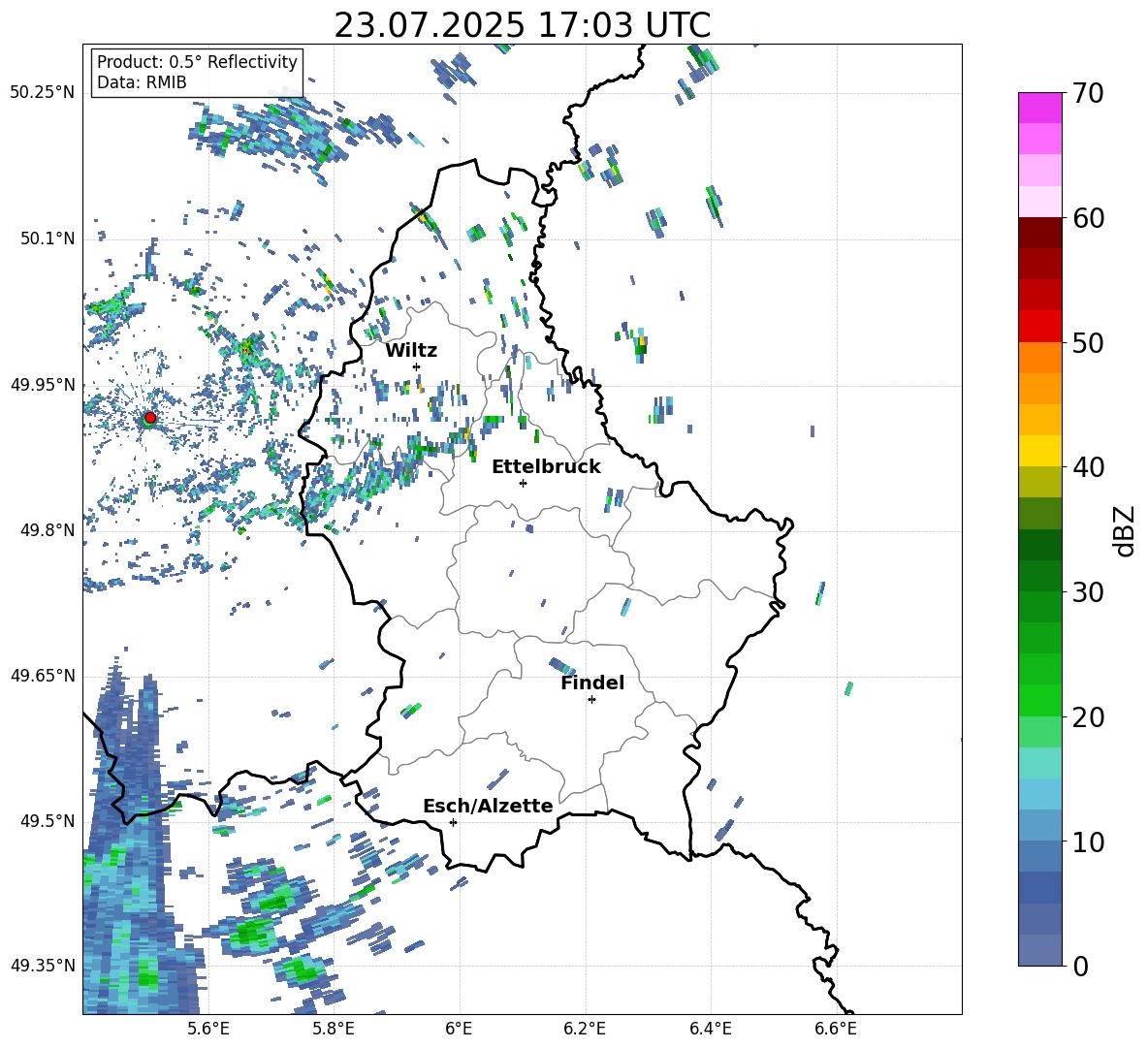Image resolution: width=1148 pixels, height=1048 pixels.
Task: Click the 49.95°N latitude label
Action: 43,384
